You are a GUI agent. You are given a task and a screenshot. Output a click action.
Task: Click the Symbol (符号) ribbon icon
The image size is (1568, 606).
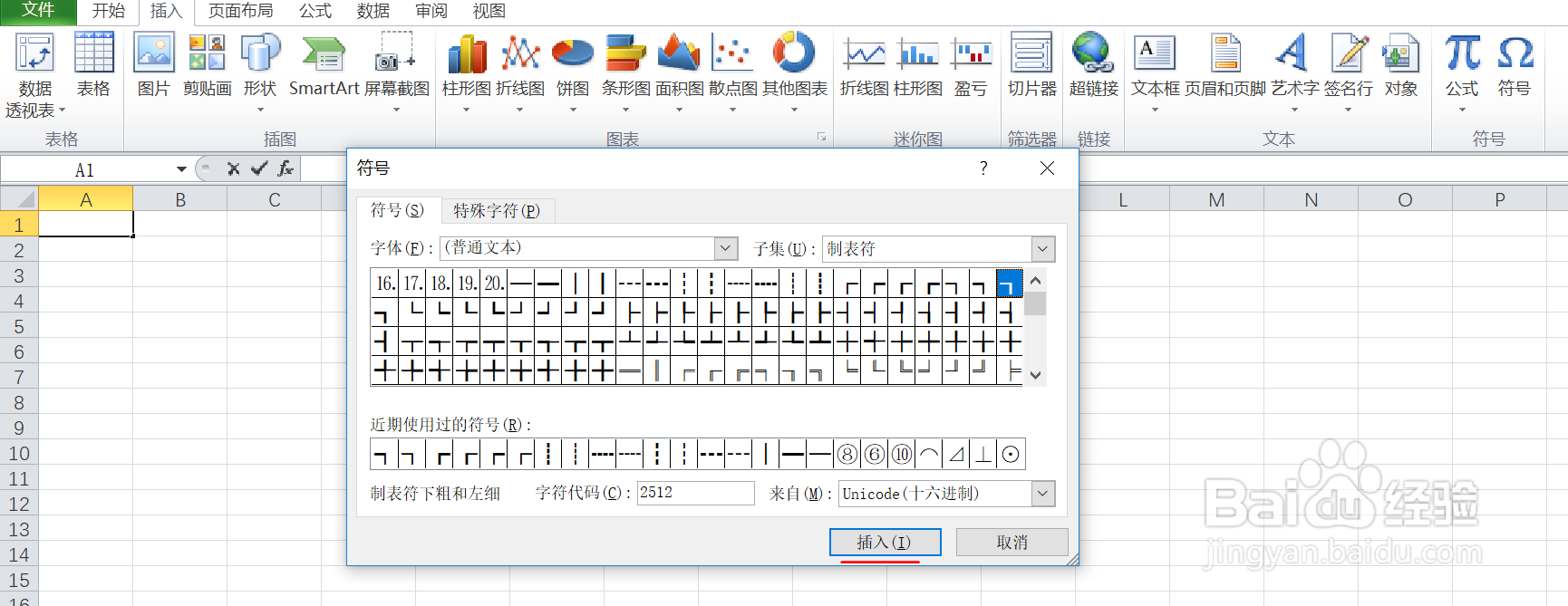[1515, 65]
